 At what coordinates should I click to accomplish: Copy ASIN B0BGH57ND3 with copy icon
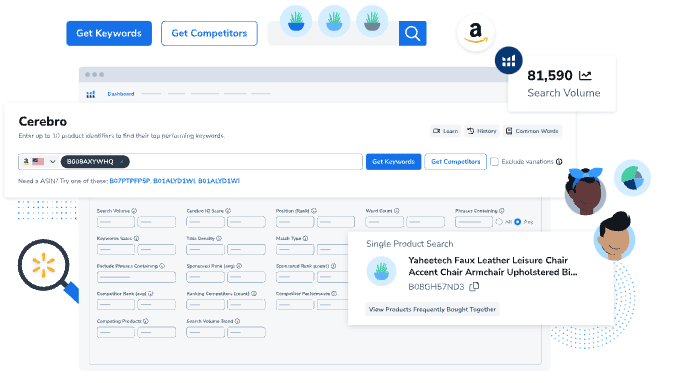coord(474,287)
